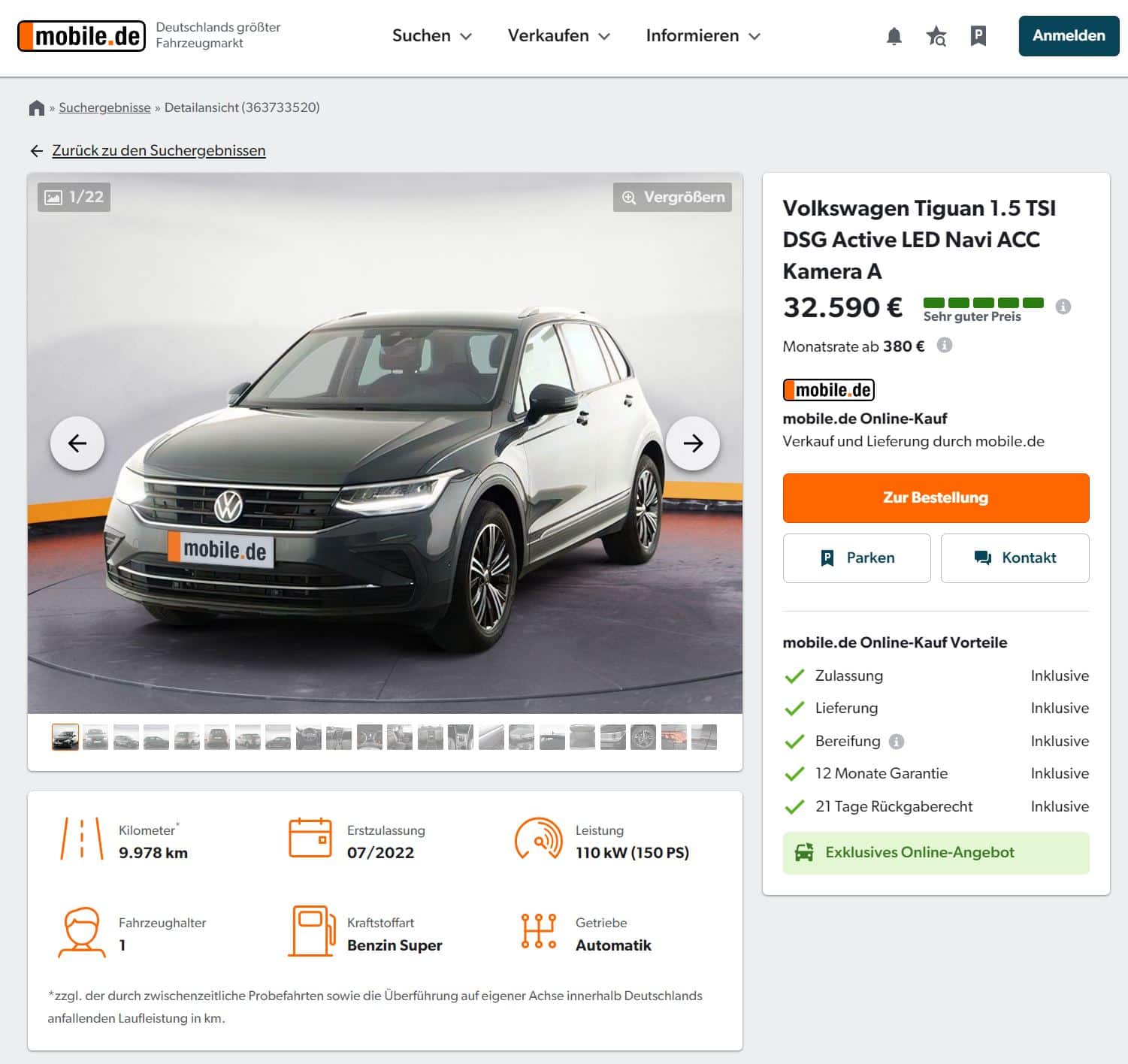Click Zur Bestellung order button

tap(936, 497)
